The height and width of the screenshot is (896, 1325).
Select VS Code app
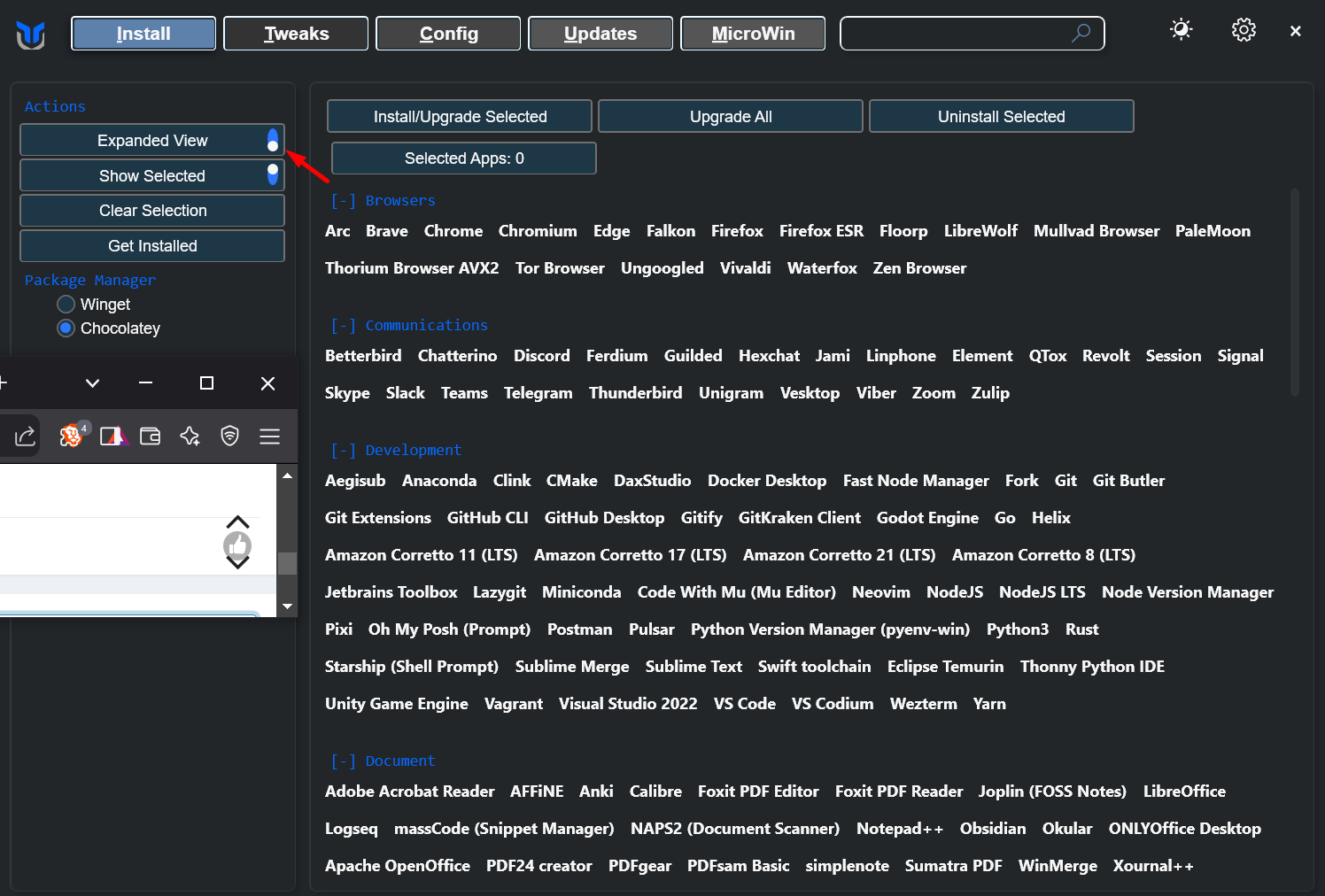745,704
